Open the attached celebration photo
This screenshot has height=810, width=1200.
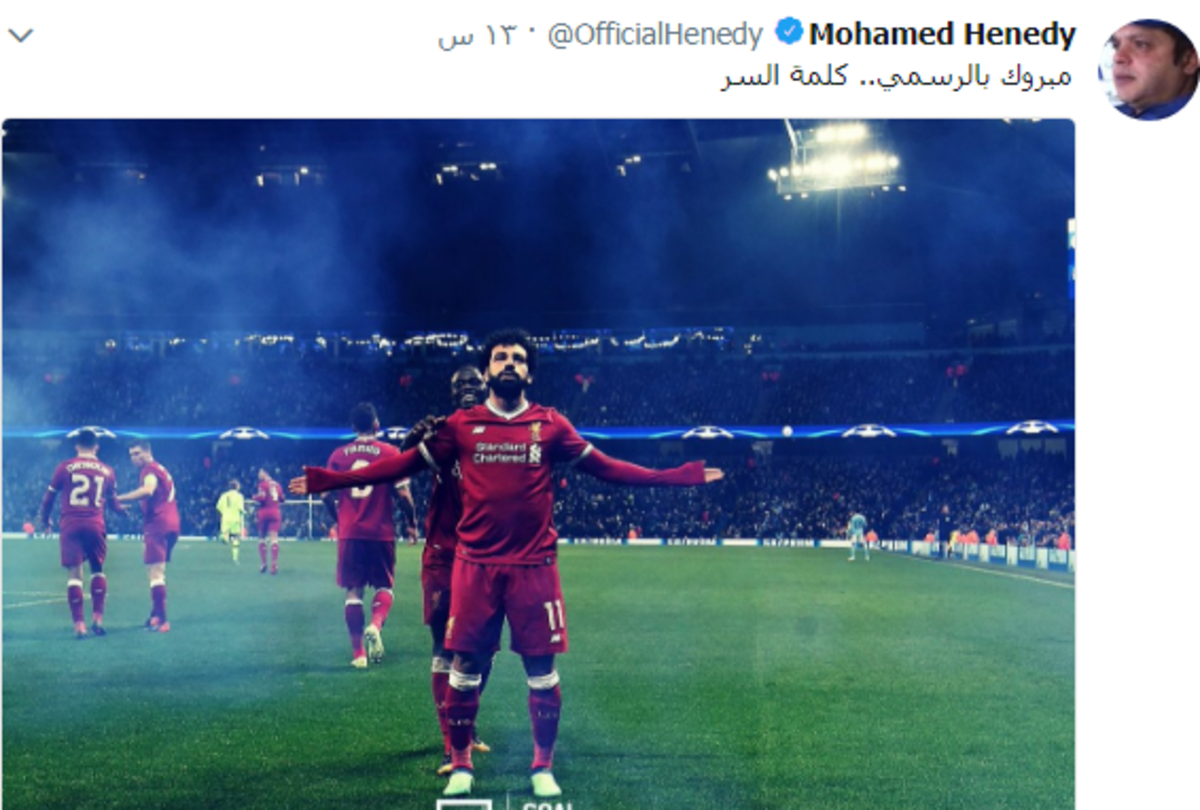(538, 464)
